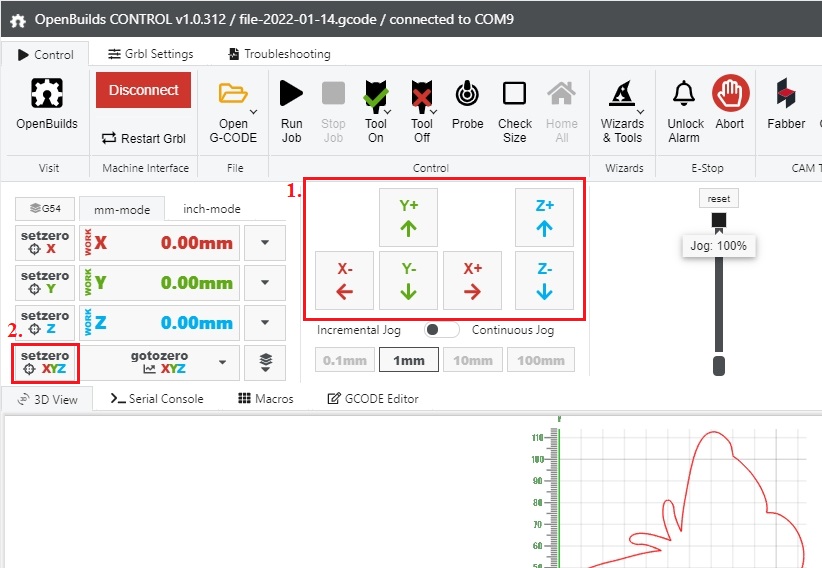Click the X work position 0.00mm value
822x568 pixels.
(197, 243)
